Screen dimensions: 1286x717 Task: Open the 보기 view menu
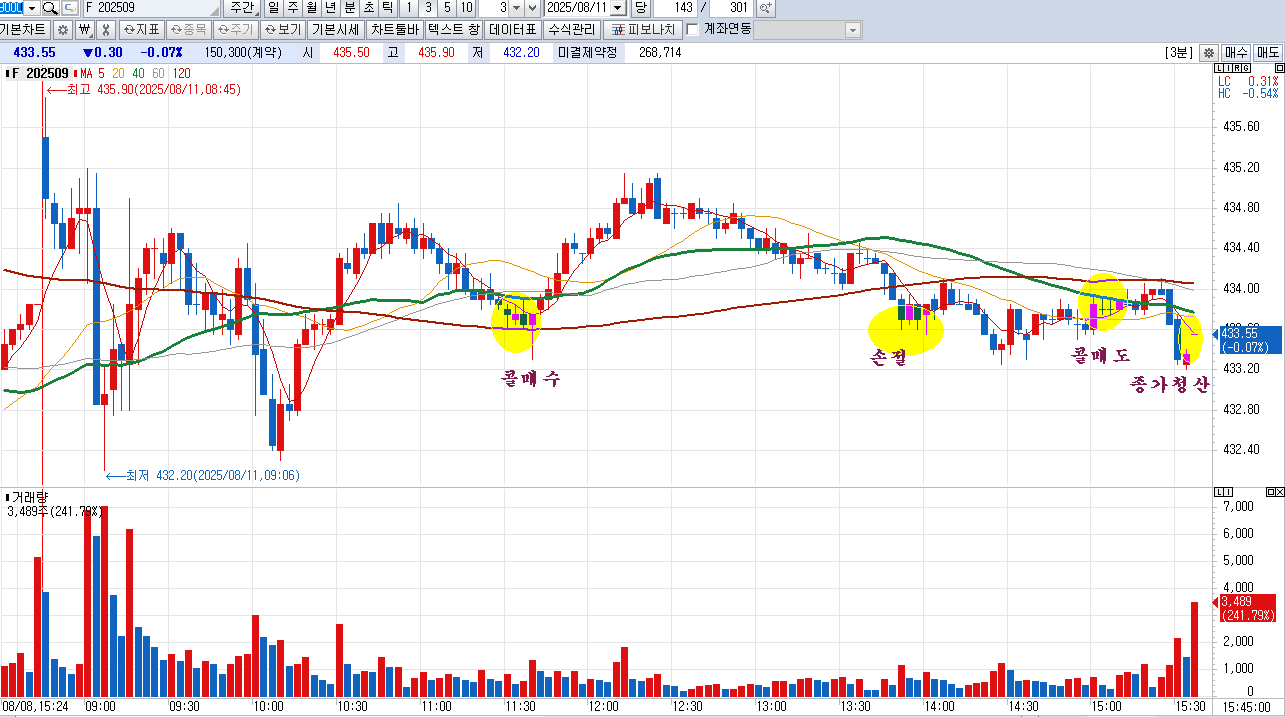click(281, 29)
